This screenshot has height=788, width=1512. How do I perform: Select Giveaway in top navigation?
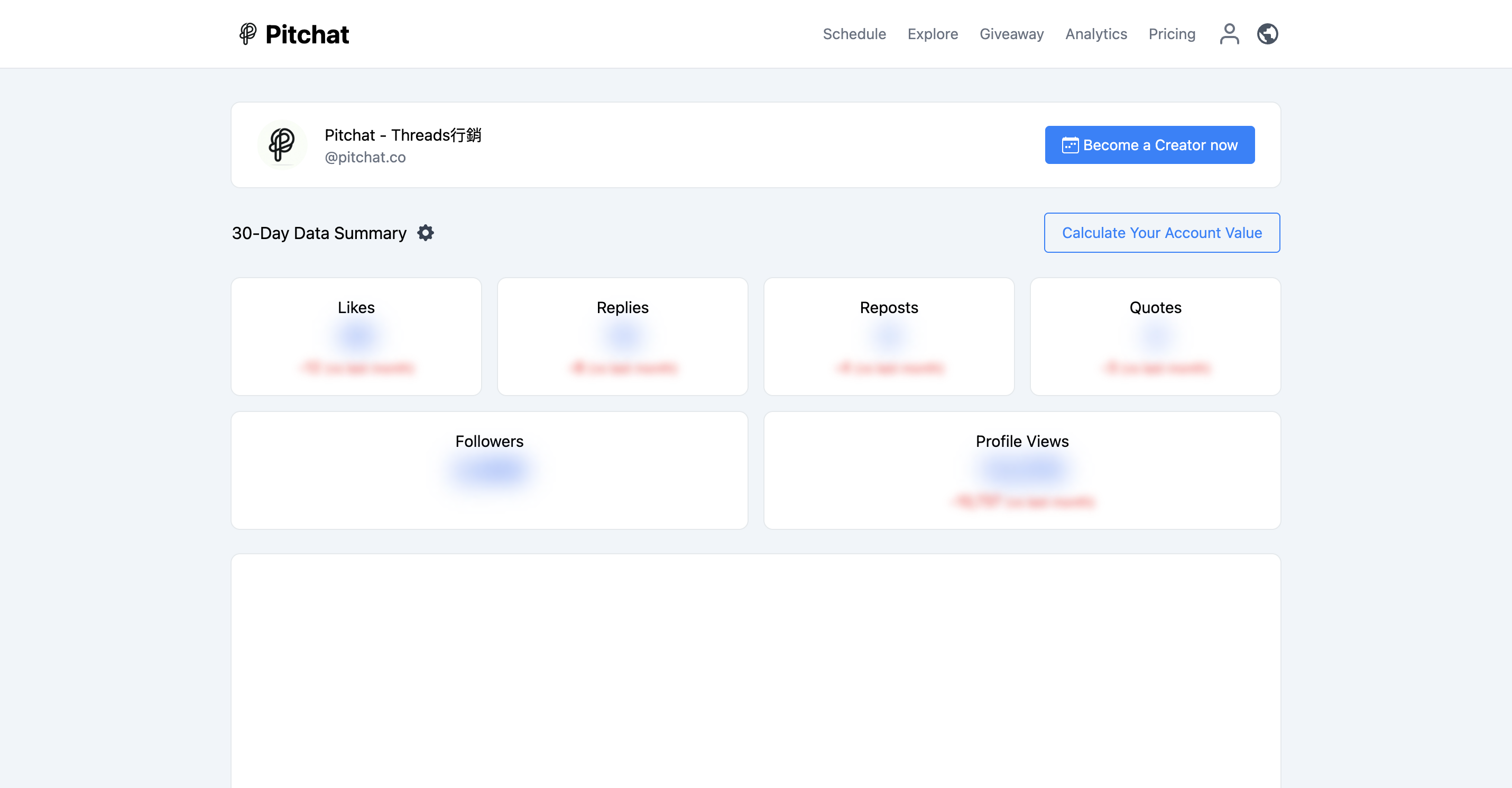click(1011, 34)
